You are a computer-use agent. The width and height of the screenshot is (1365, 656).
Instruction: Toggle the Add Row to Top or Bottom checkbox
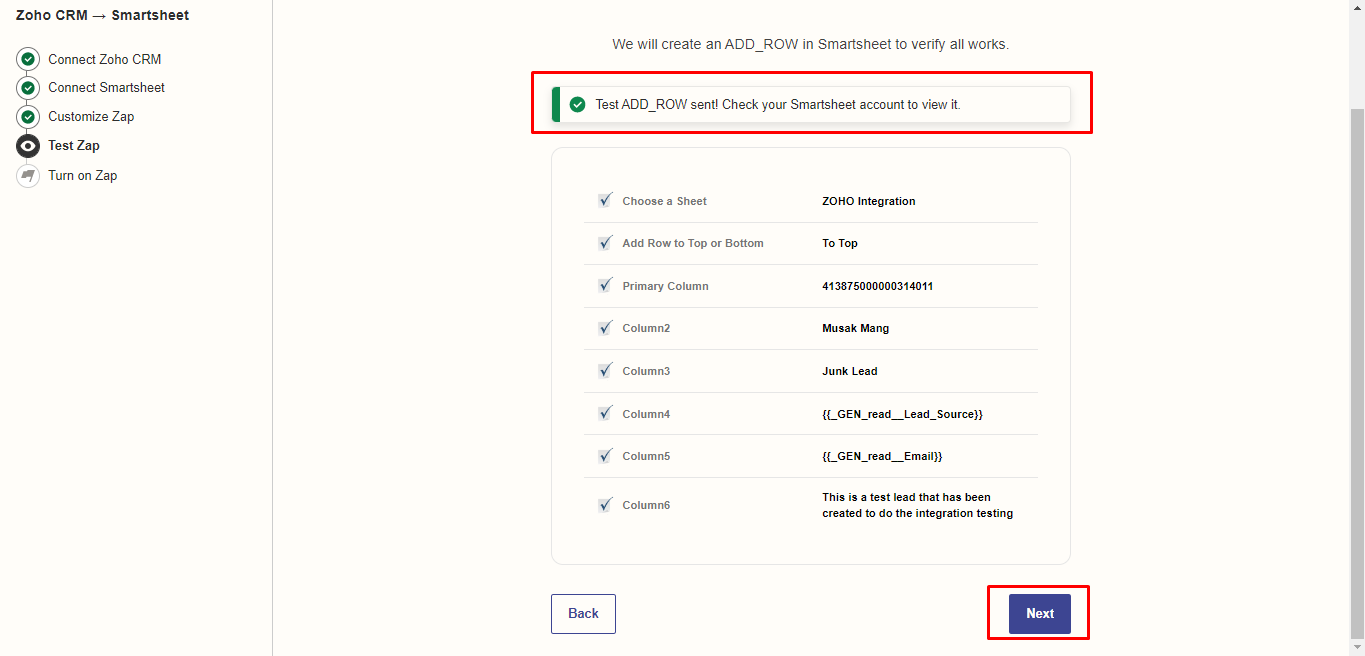[605, 242]
